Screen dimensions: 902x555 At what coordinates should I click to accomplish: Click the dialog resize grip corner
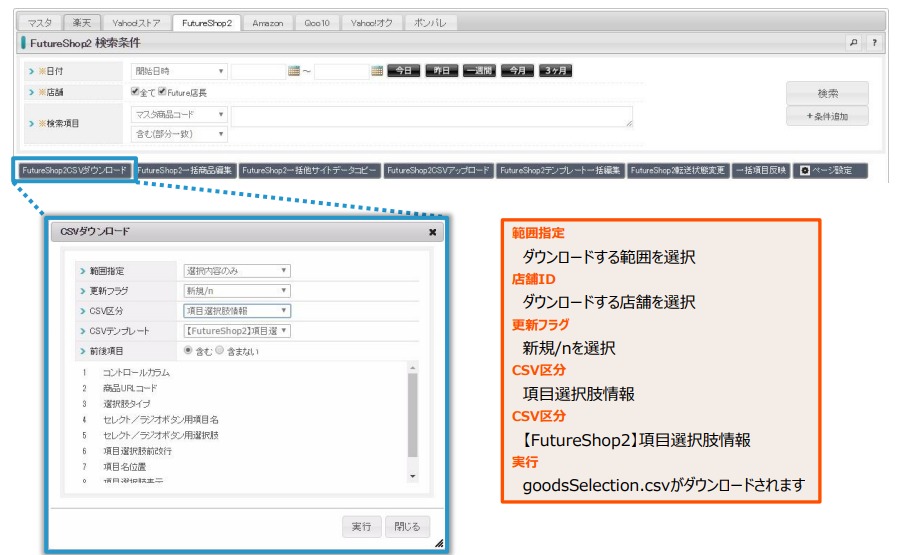pyautogui.click(x=439, y=543)
